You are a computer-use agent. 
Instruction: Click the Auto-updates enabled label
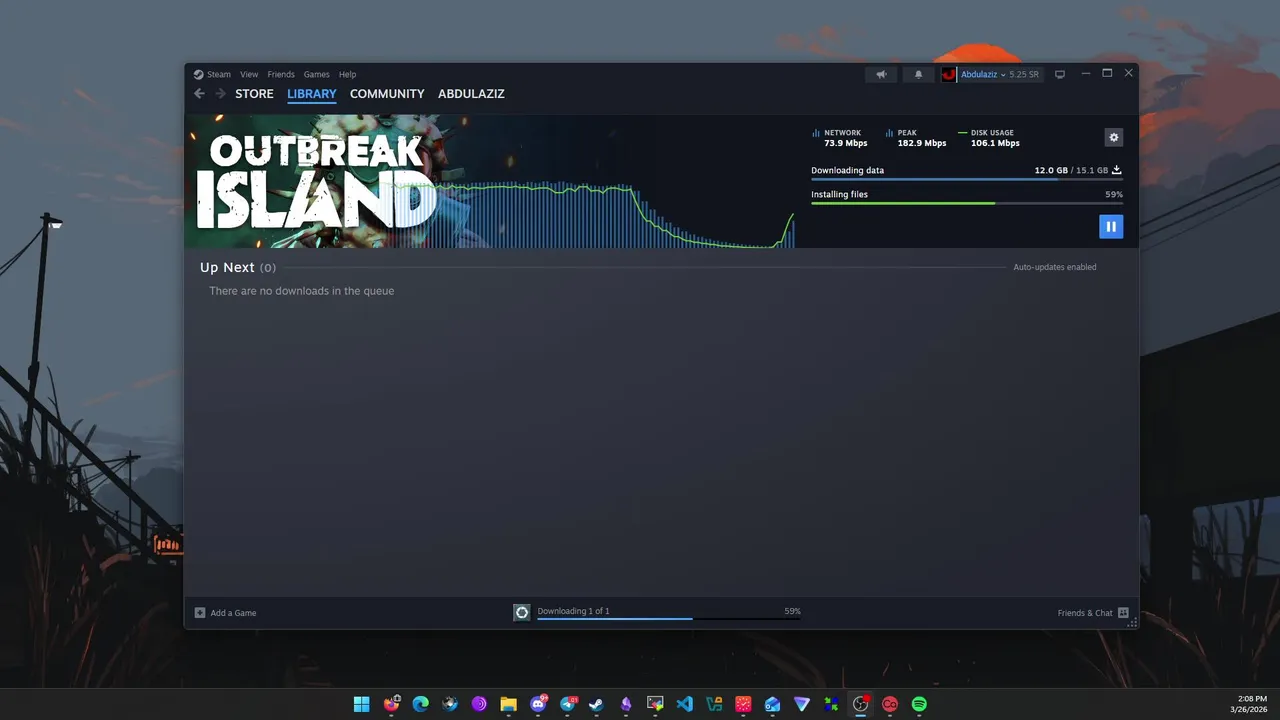(x=1055, y=267)
